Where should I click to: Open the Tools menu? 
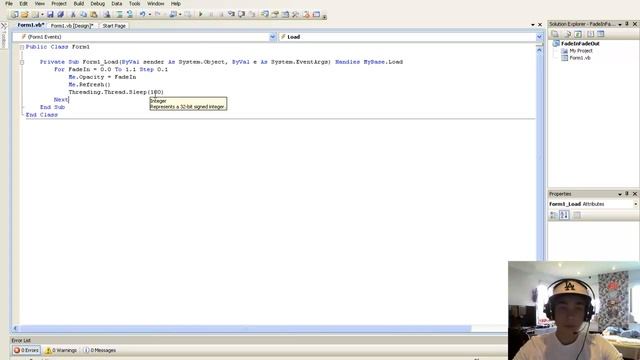point(134,4)
